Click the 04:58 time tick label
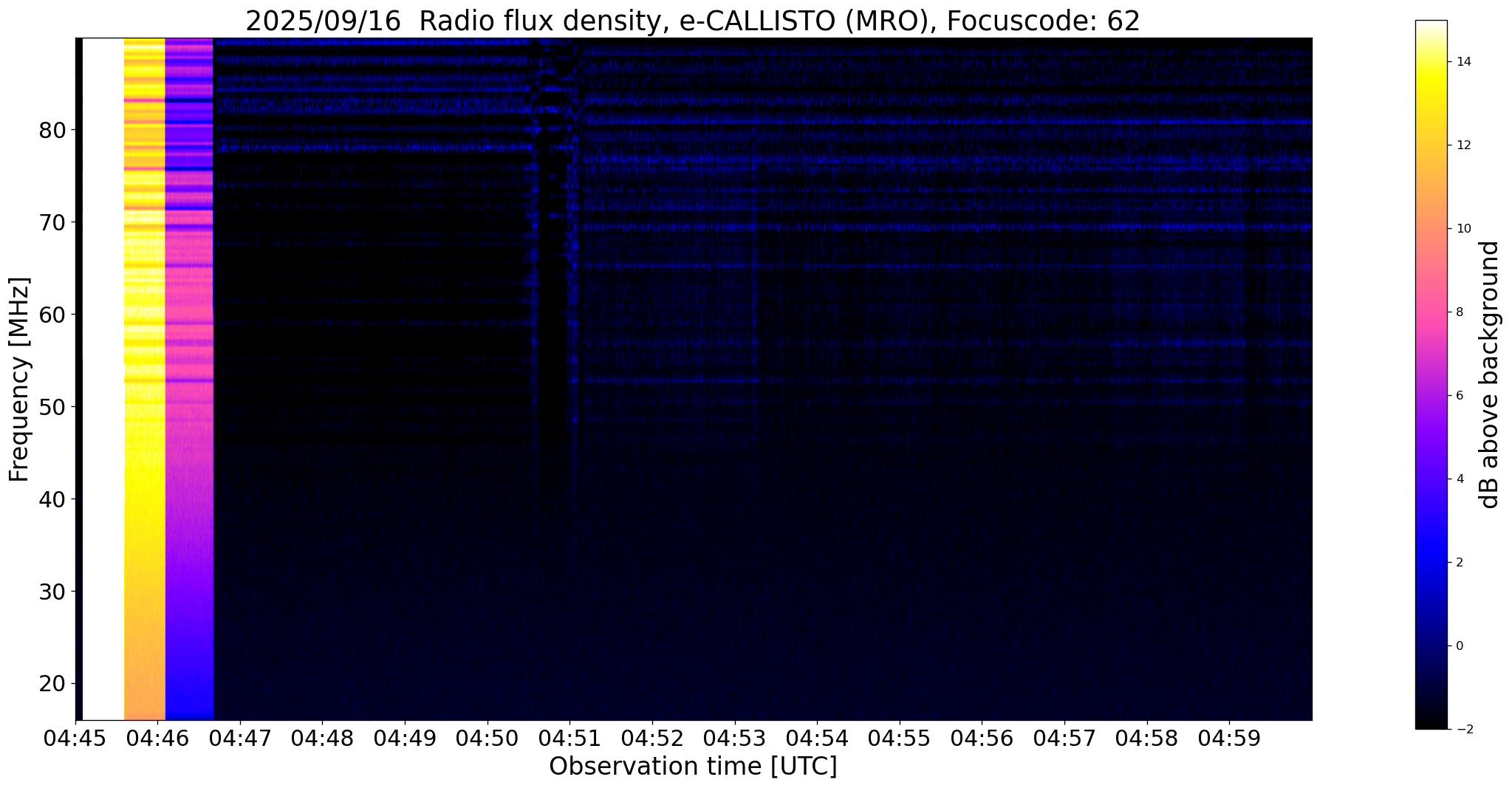 click(x=1147, y=739)
